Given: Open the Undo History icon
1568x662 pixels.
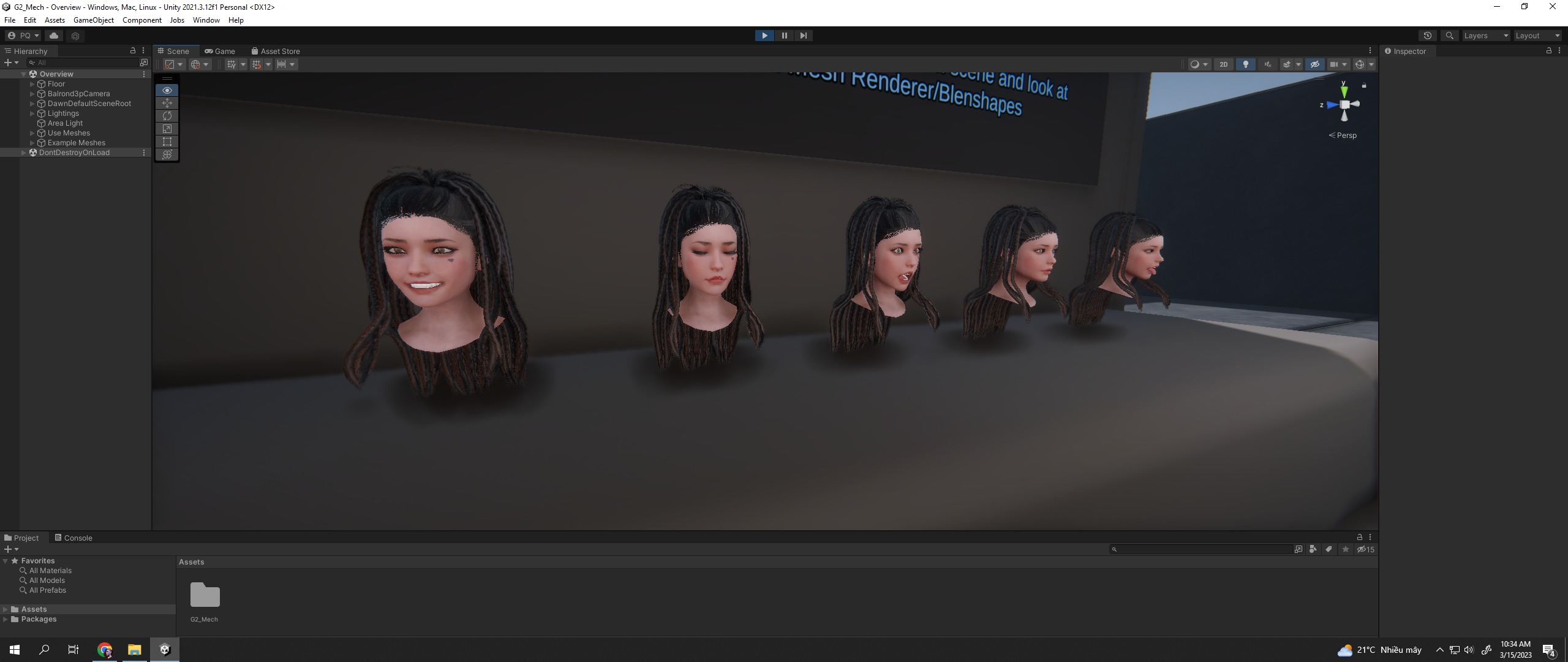Looking at the screenshot, I should (x=1427, y=36).
